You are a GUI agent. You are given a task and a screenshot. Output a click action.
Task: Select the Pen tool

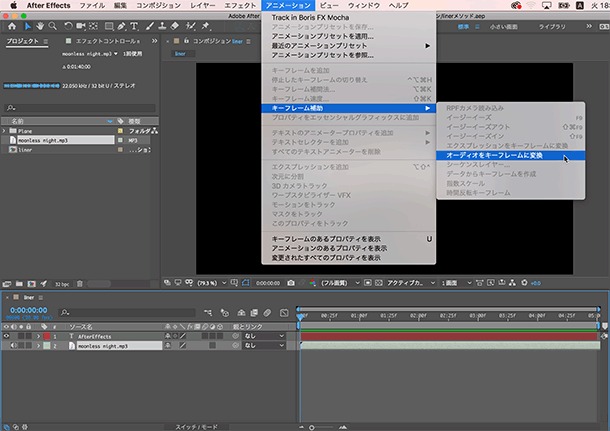pyautogui.click(x=122, y=26)
